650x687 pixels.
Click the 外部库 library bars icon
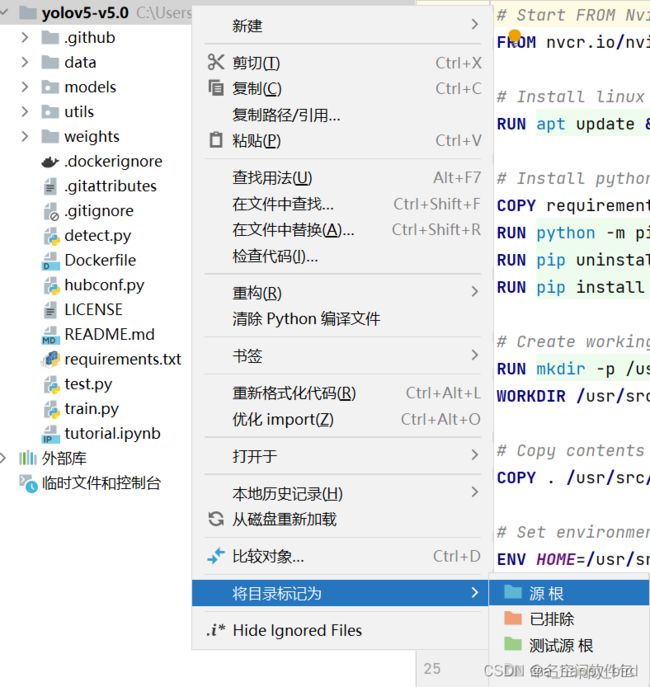pos(28,458)
